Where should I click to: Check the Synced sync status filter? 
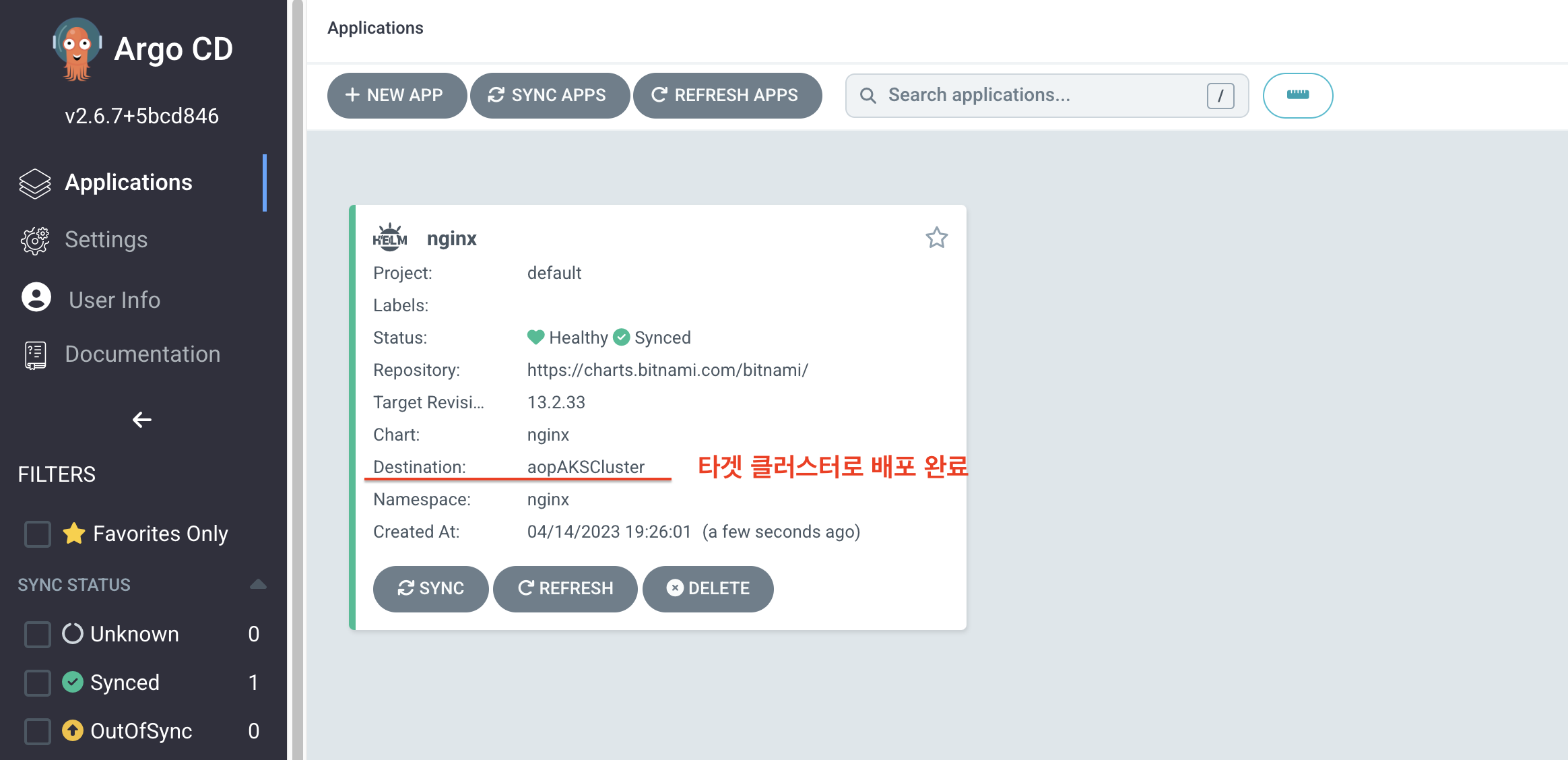pyautogui.click(x=38, y=683)
